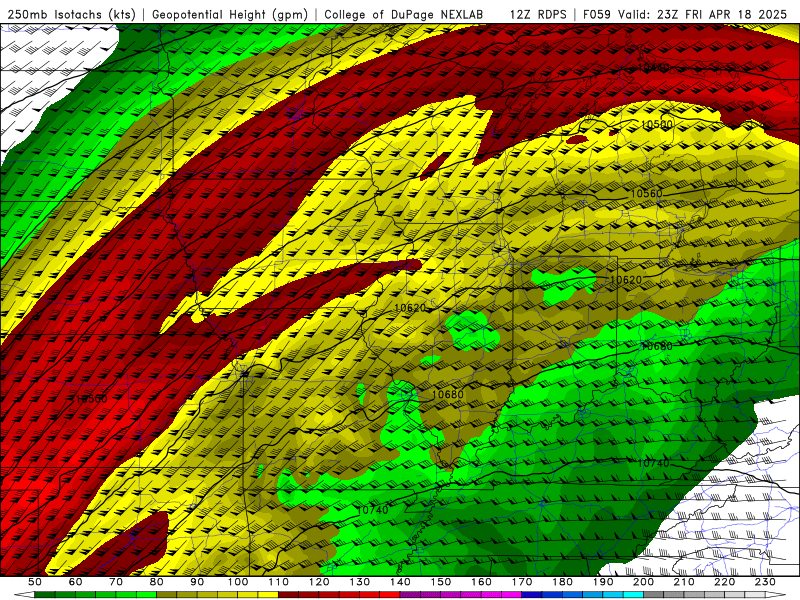Click the '210' color scale value
This screenshot has width=800, height=600.
tap(684, 582)
